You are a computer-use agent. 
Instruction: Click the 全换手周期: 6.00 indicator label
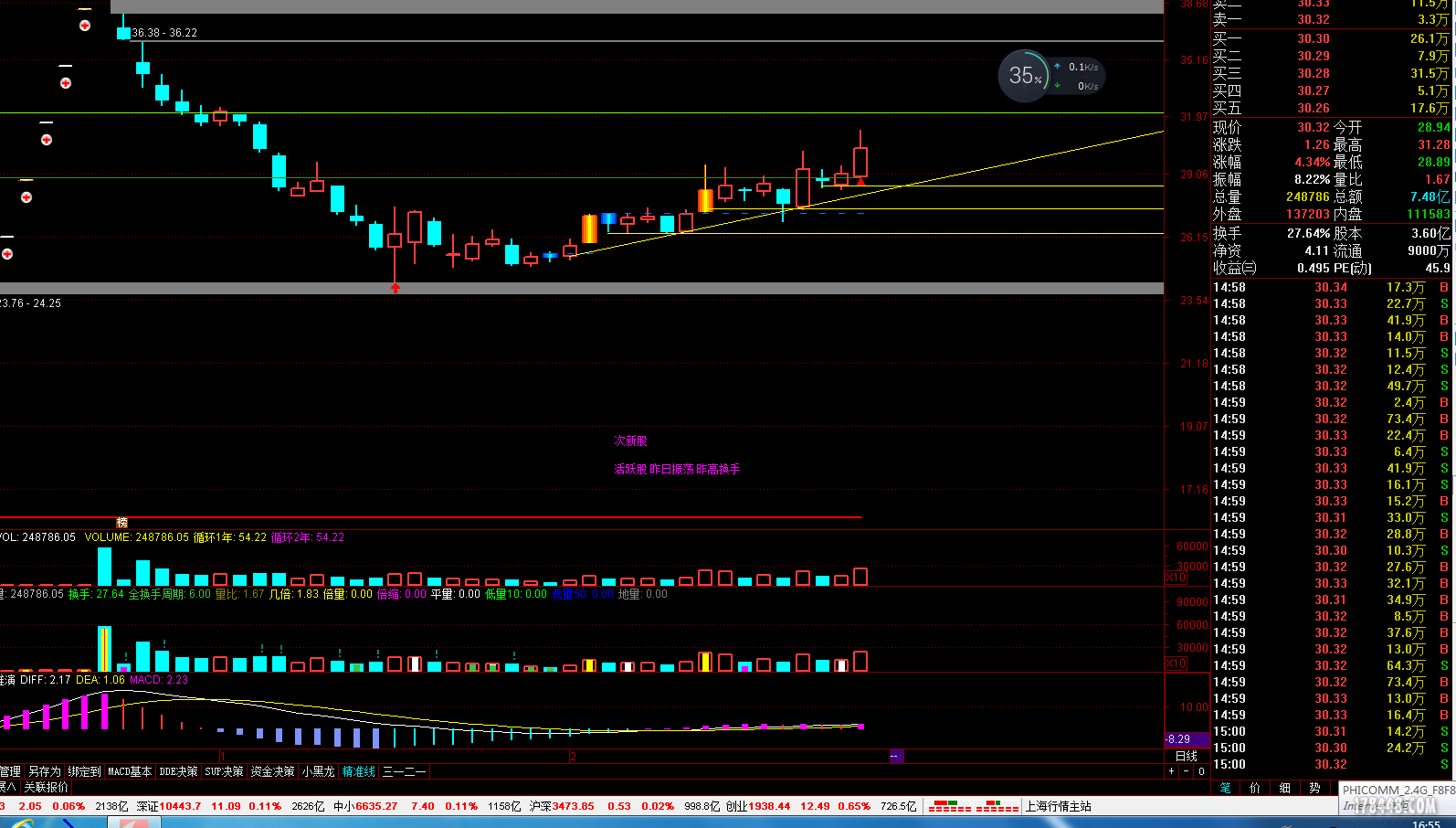point(170,594)
